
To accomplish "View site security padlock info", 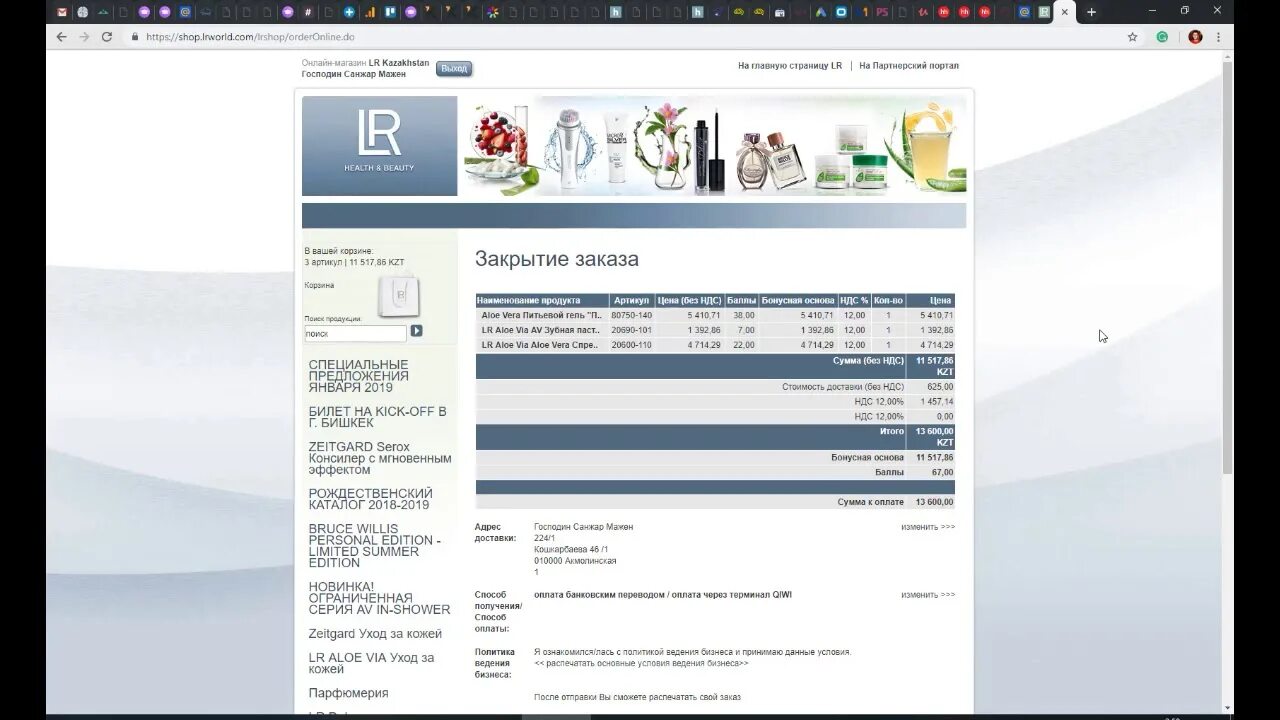I will 135,37.
